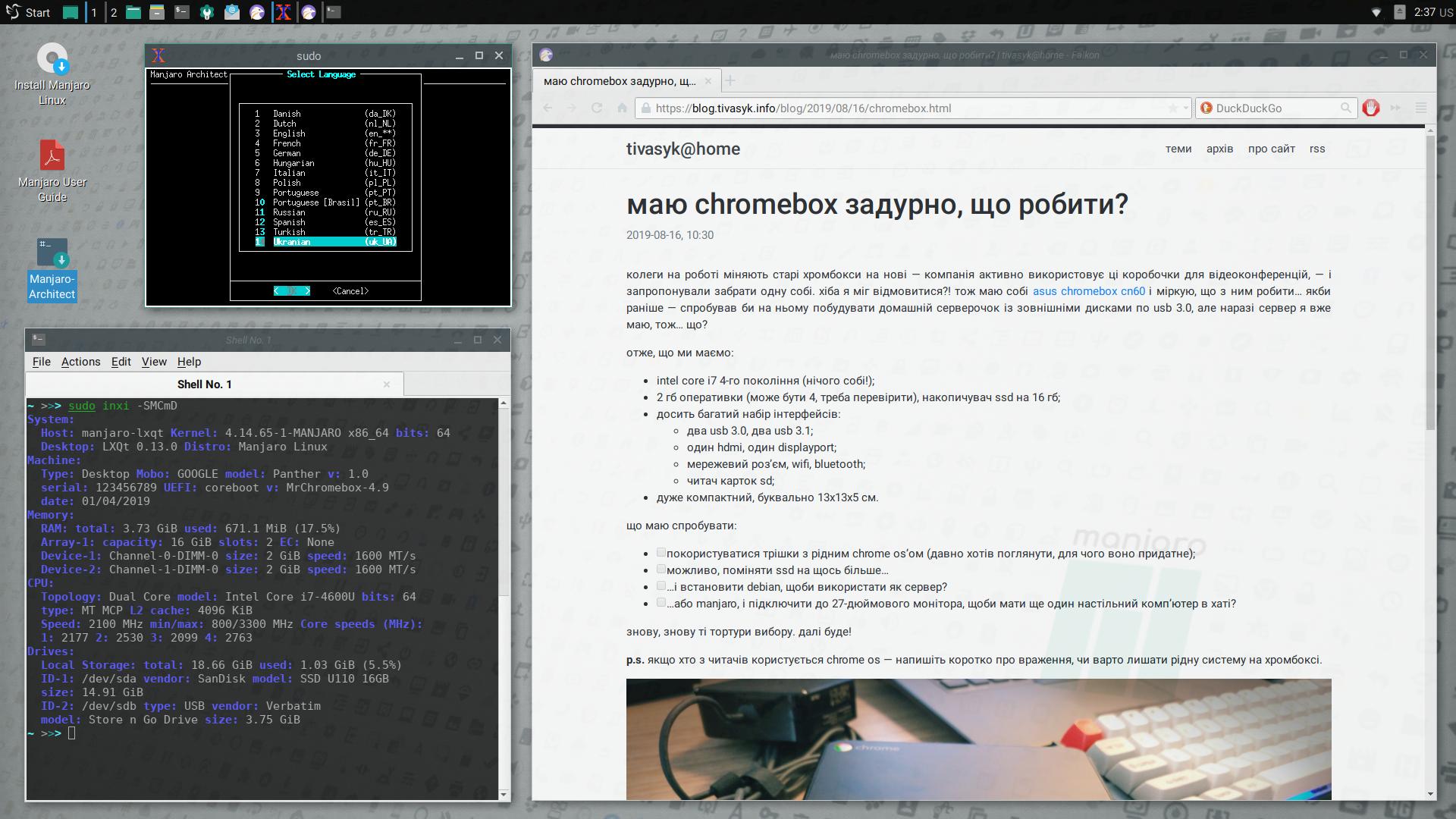The width and height of the screenshot is (1456, 819).
Task: Expand the toolbar overflow chevron in Falkon
Action: pyautogui.click(x=1395, y=108)
